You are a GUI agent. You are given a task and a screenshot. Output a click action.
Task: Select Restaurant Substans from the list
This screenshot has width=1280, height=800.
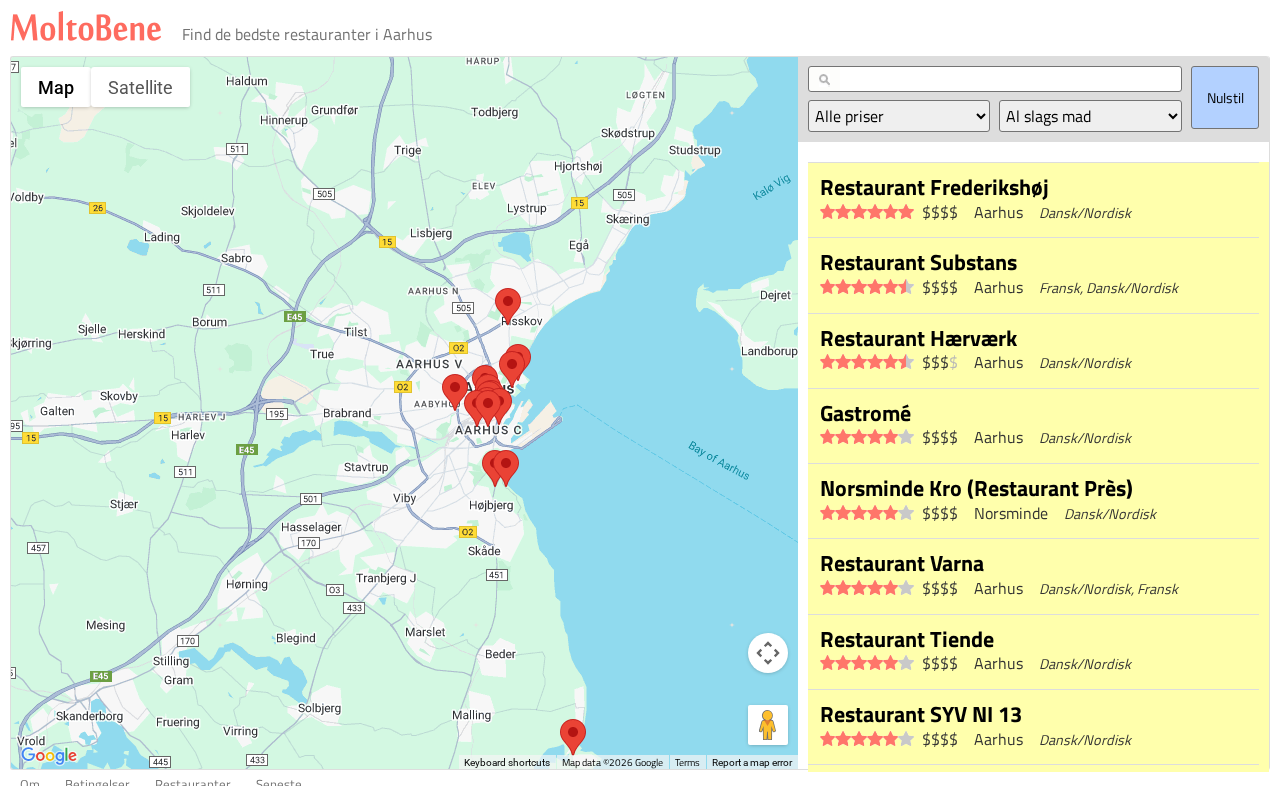(918, 263)
